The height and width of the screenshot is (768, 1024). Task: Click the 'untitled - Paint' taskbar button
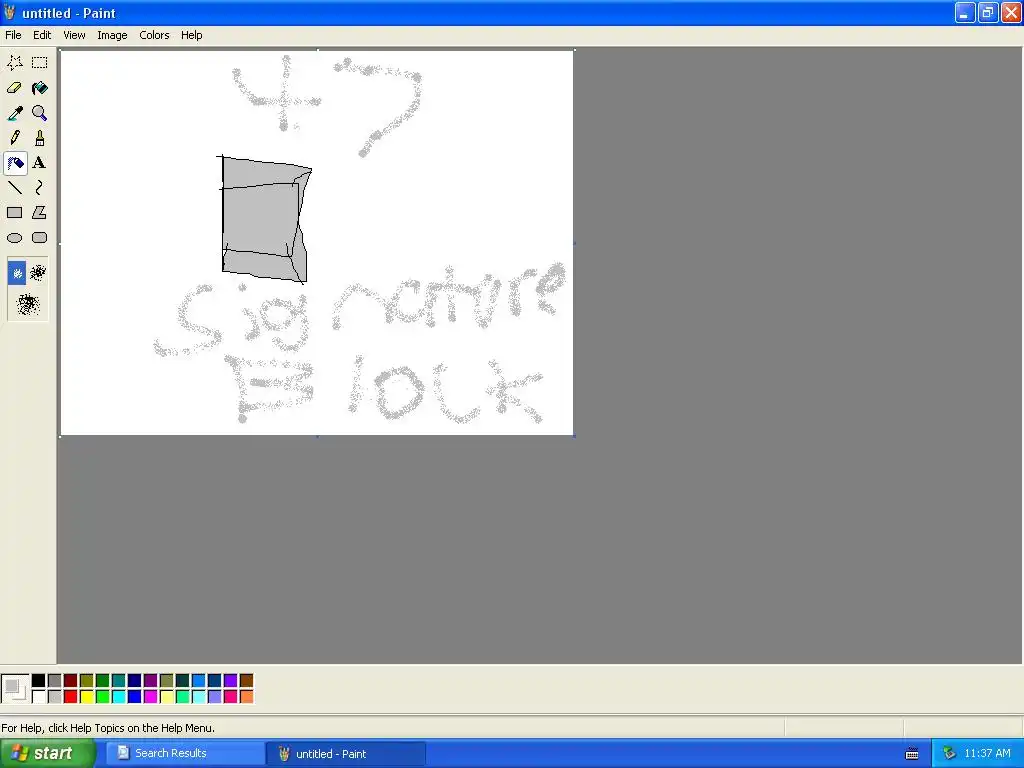tap(346, 753)
